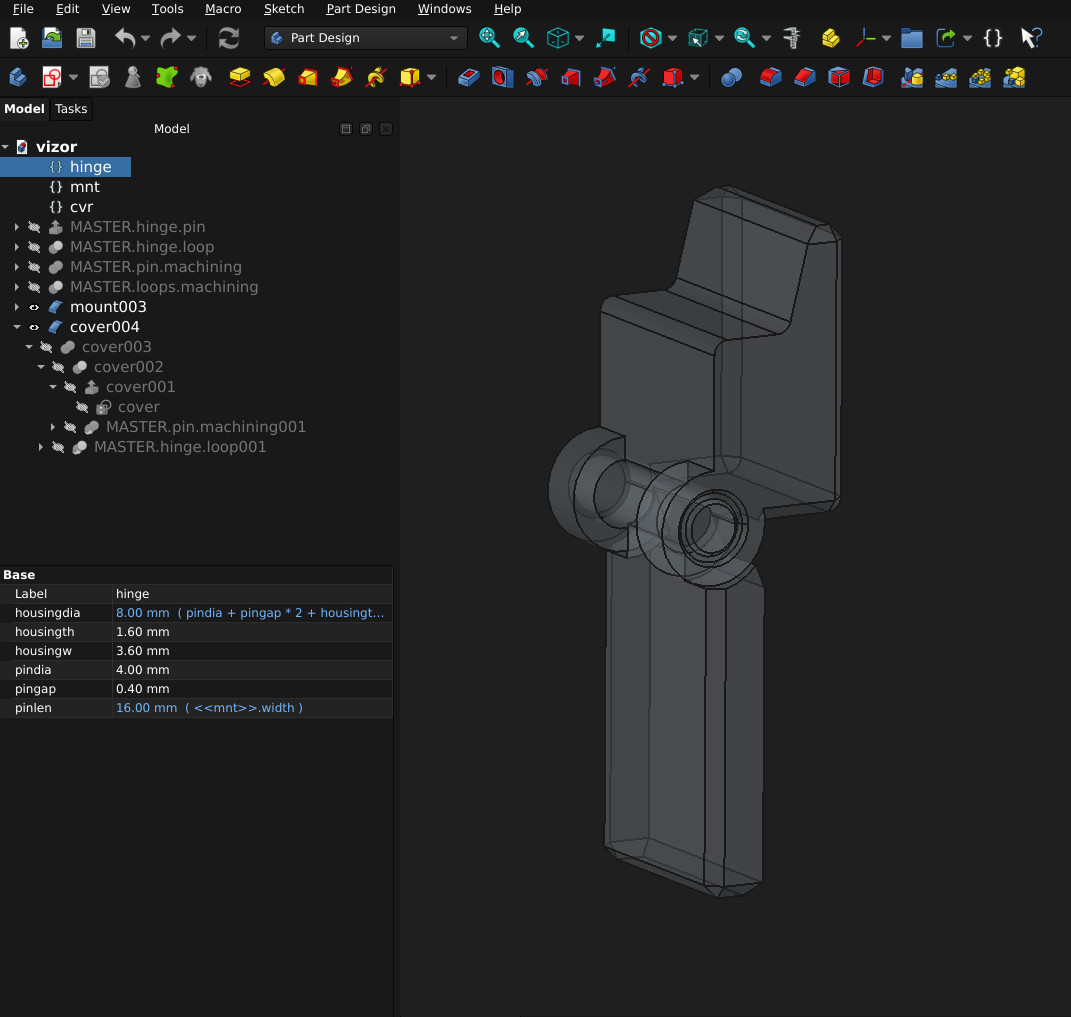Expand the MASTER.hinge.pin node
This screenshot has height=1017, width=1071.
click(x=17, y=227)
